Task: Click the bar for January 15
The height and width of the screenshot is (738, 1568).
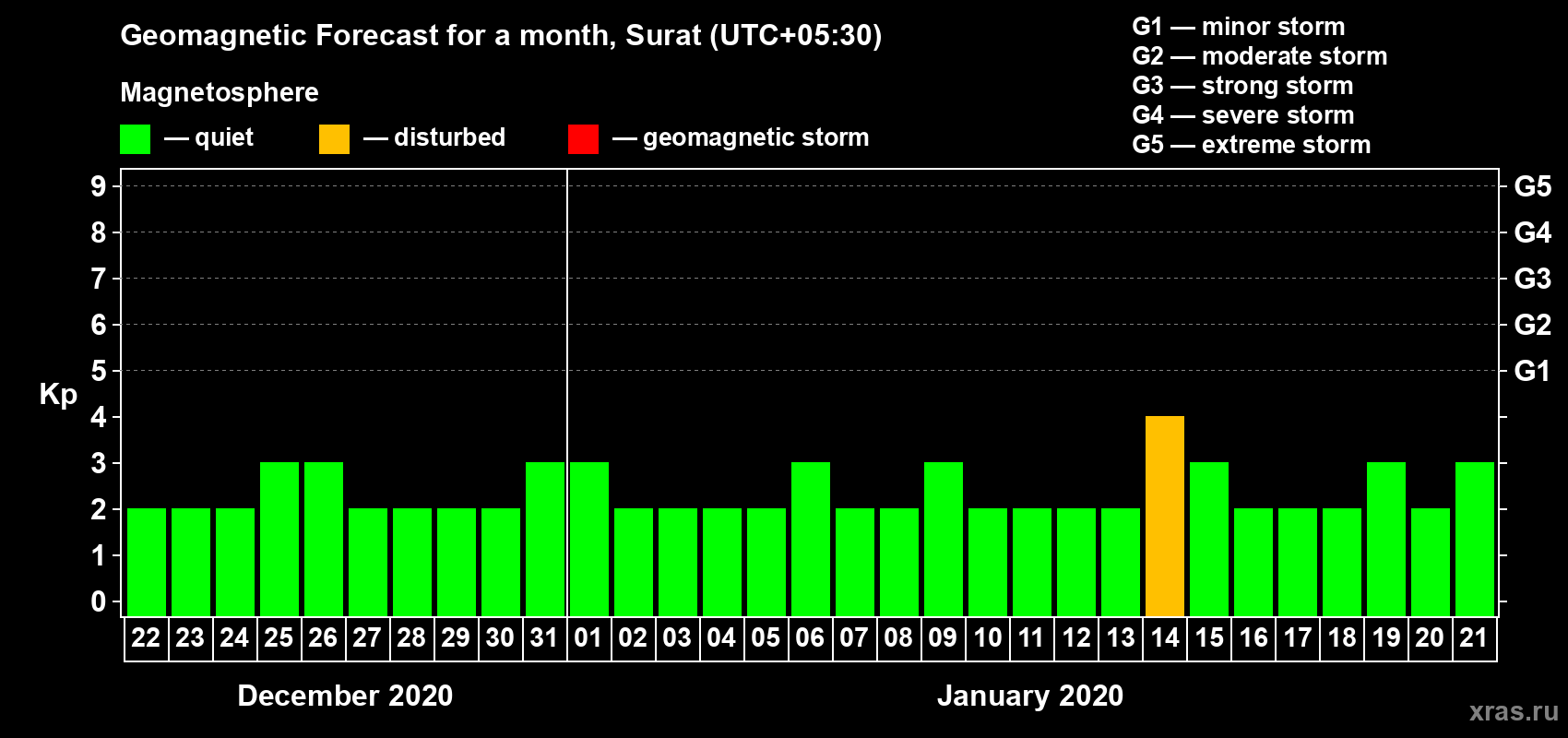Action: click(1209, 539)
